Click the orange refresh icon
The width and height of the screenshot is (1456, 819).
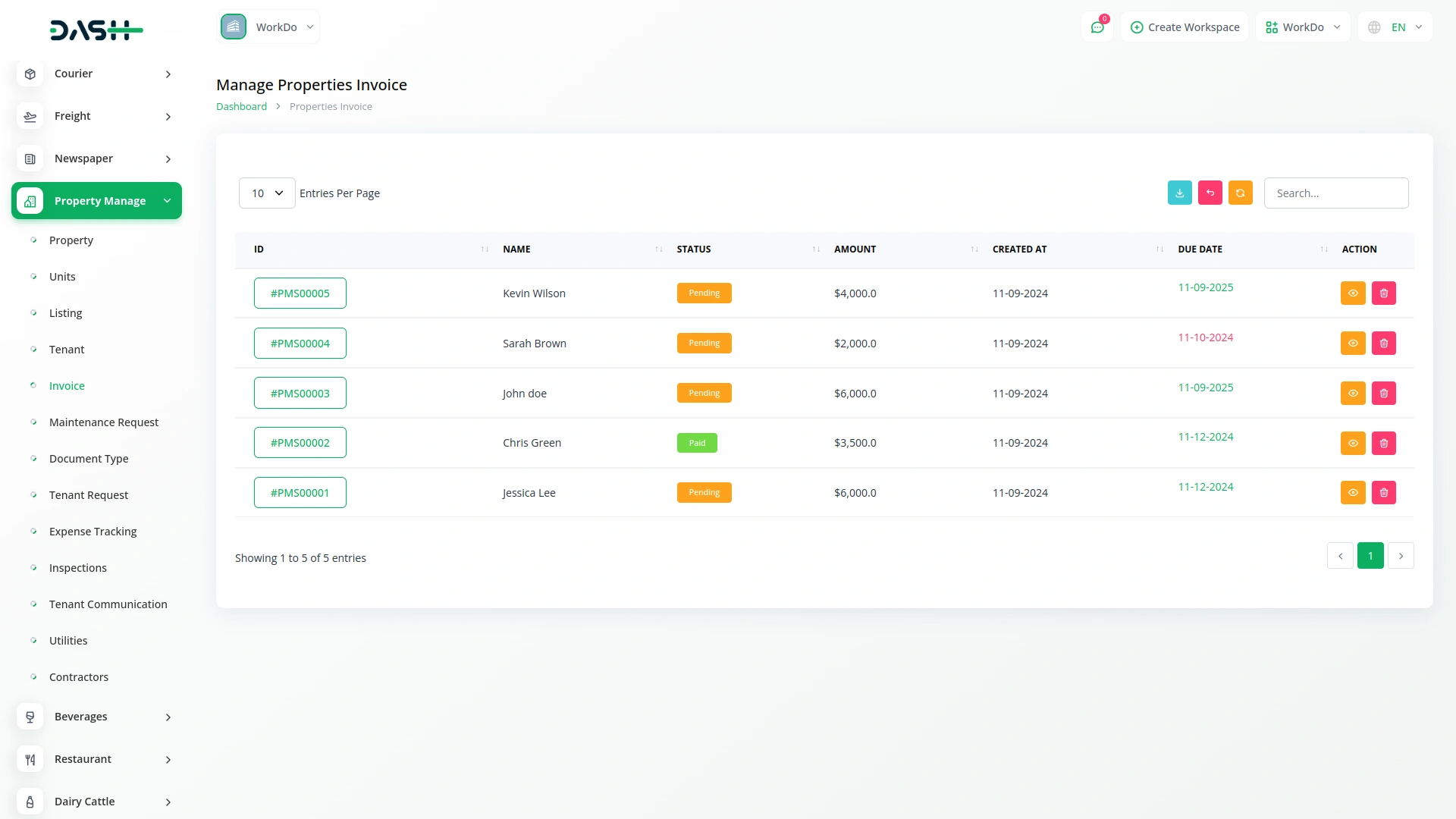click(x=1240, y=193)
